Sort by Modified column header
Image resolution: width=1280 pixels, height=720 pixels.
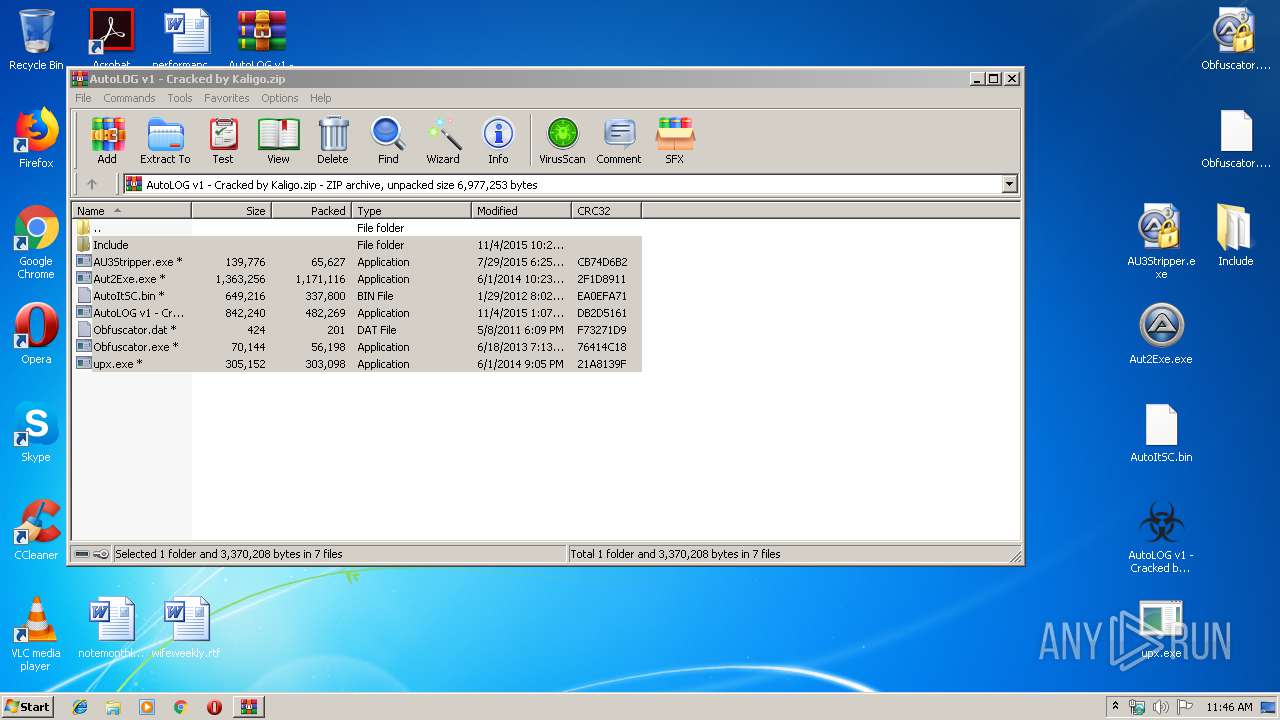point(521,211)
